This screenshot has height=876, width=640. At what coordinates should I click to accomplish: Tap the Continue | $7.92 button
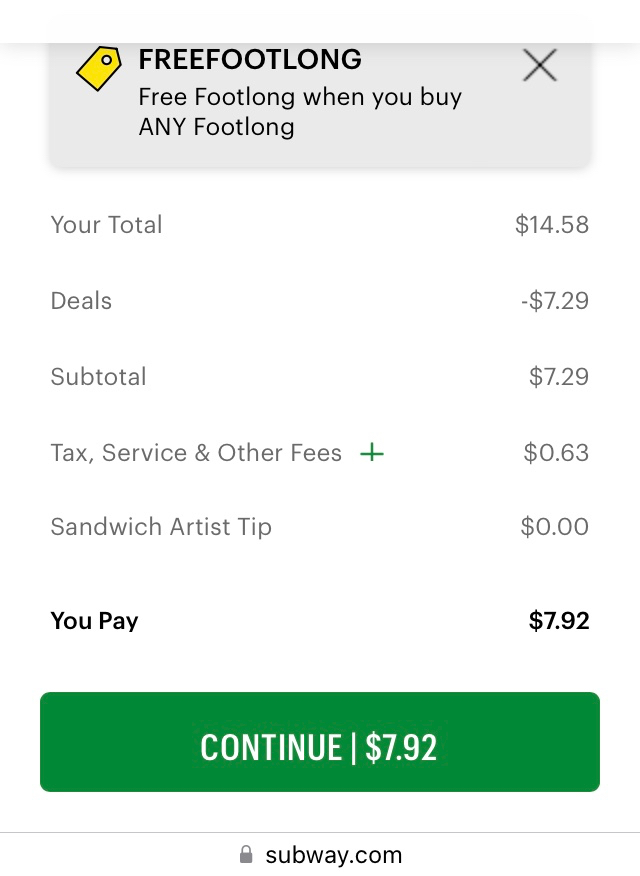320,742
